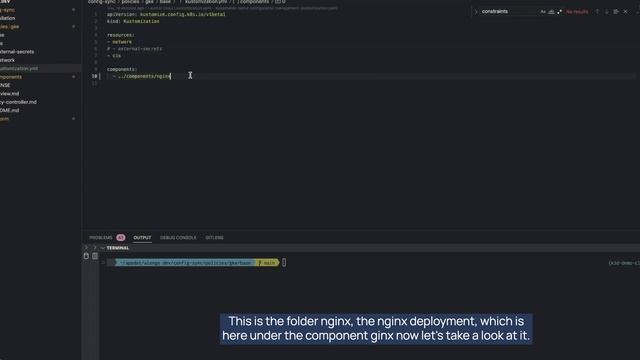Image resolution: width=640 pixels, height=360 pixels.
Task: Collapse the TERMINAL section chevron
Action: coord(102,248)
